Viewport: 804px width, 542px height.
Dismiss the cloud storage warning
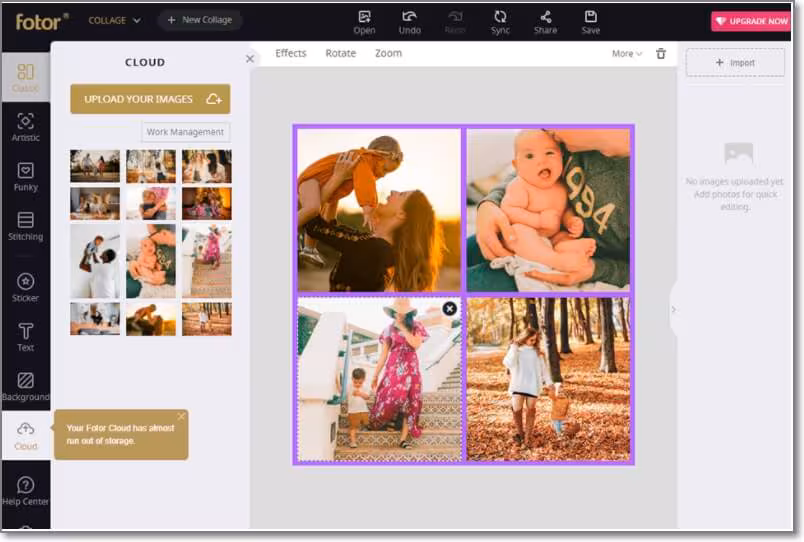(x=181, y=416)
